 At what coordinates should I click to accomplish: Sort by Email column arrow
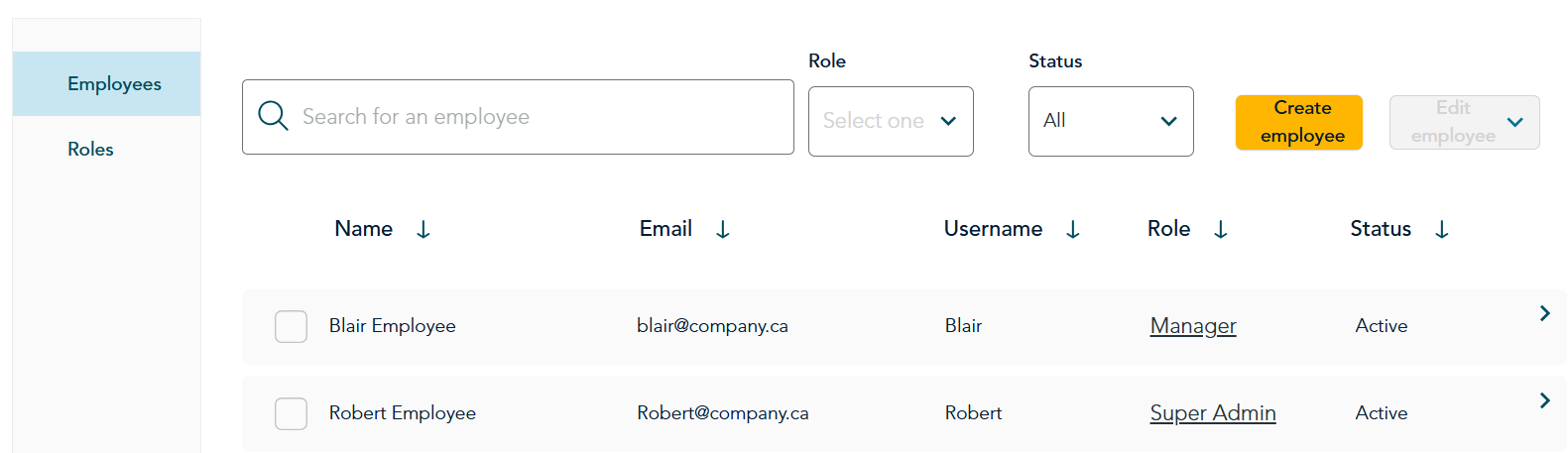(x=723, y=230)
